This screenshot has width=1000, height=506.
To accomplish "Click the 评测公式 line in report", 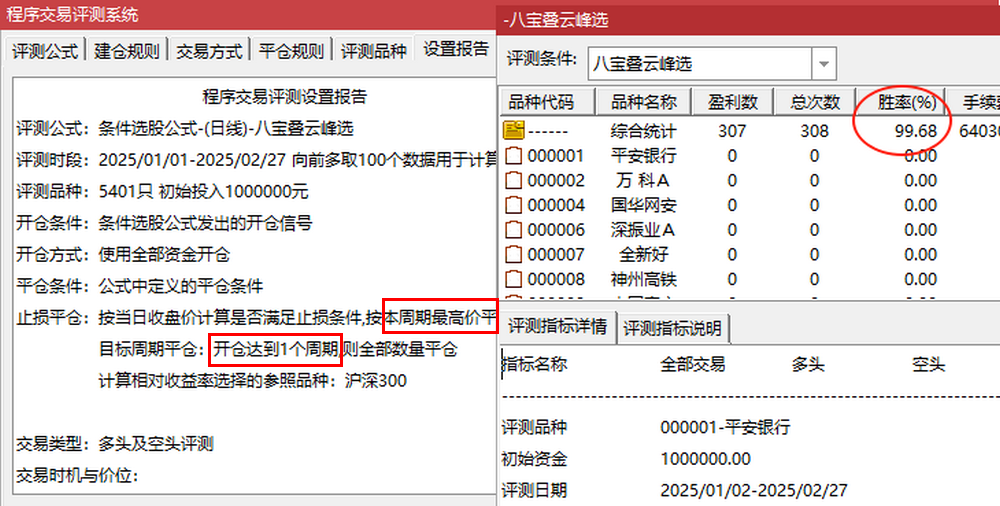I will [x=185, y=129].
